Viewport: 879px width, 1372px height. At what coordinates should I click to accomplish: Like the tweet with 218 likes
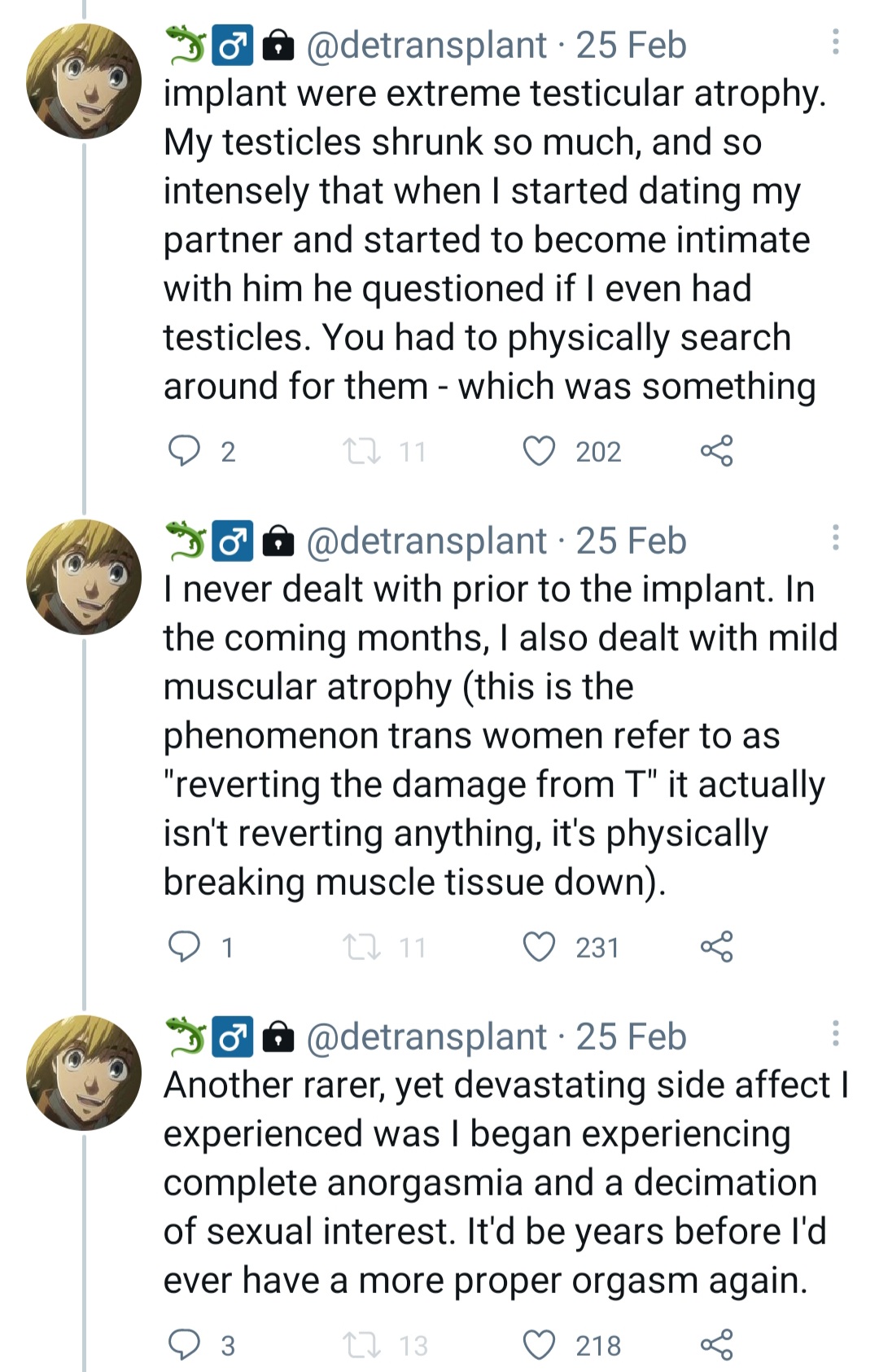pos(539,1344)
